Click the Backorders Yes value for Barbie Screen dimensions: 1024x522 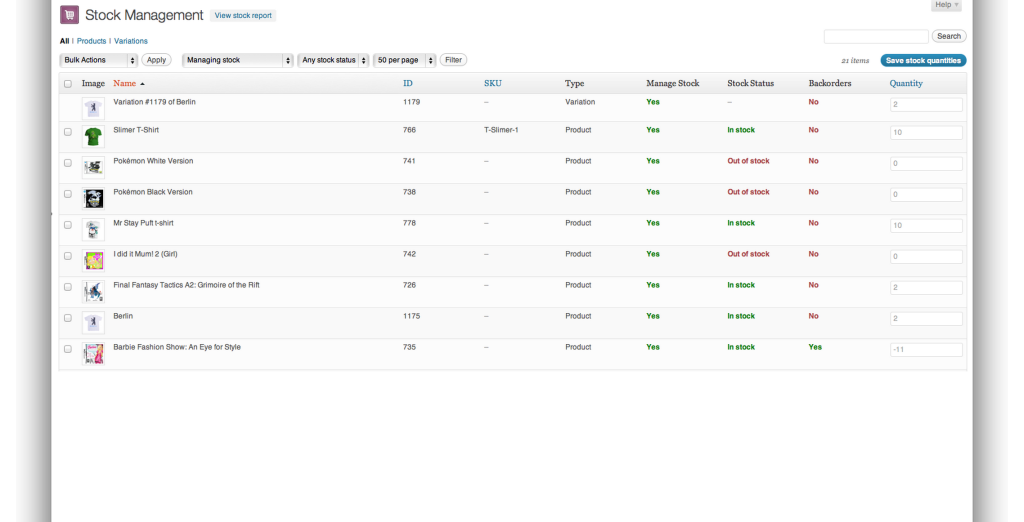click(x=815, y=347)
